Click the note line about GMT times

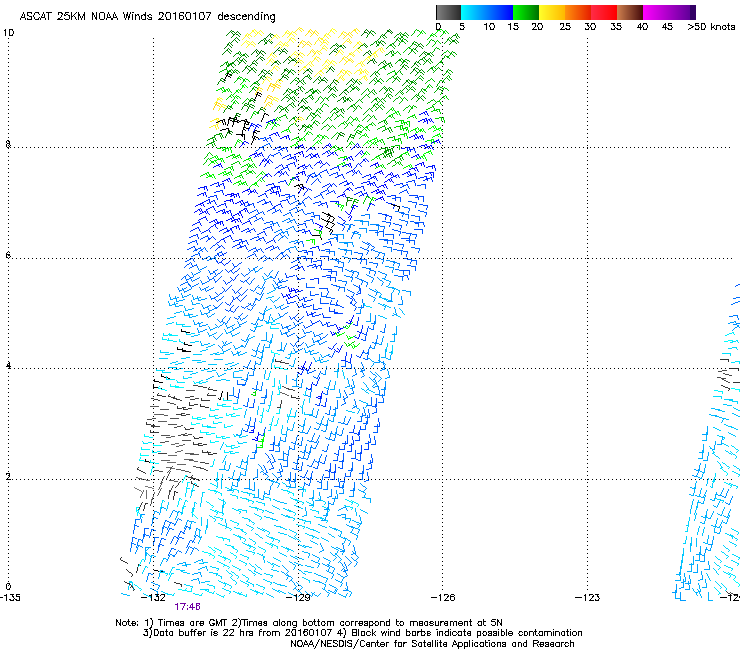pos(309,623)
